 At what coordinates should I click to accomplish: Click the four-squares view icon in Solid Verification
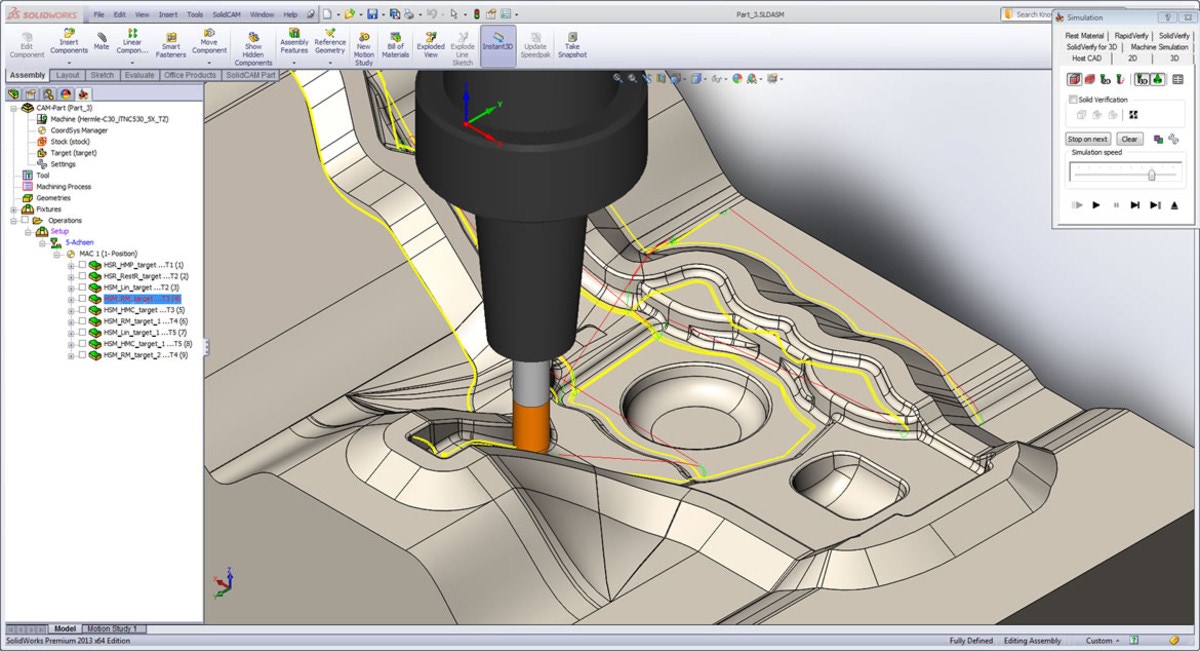[x=1133, y=115]
